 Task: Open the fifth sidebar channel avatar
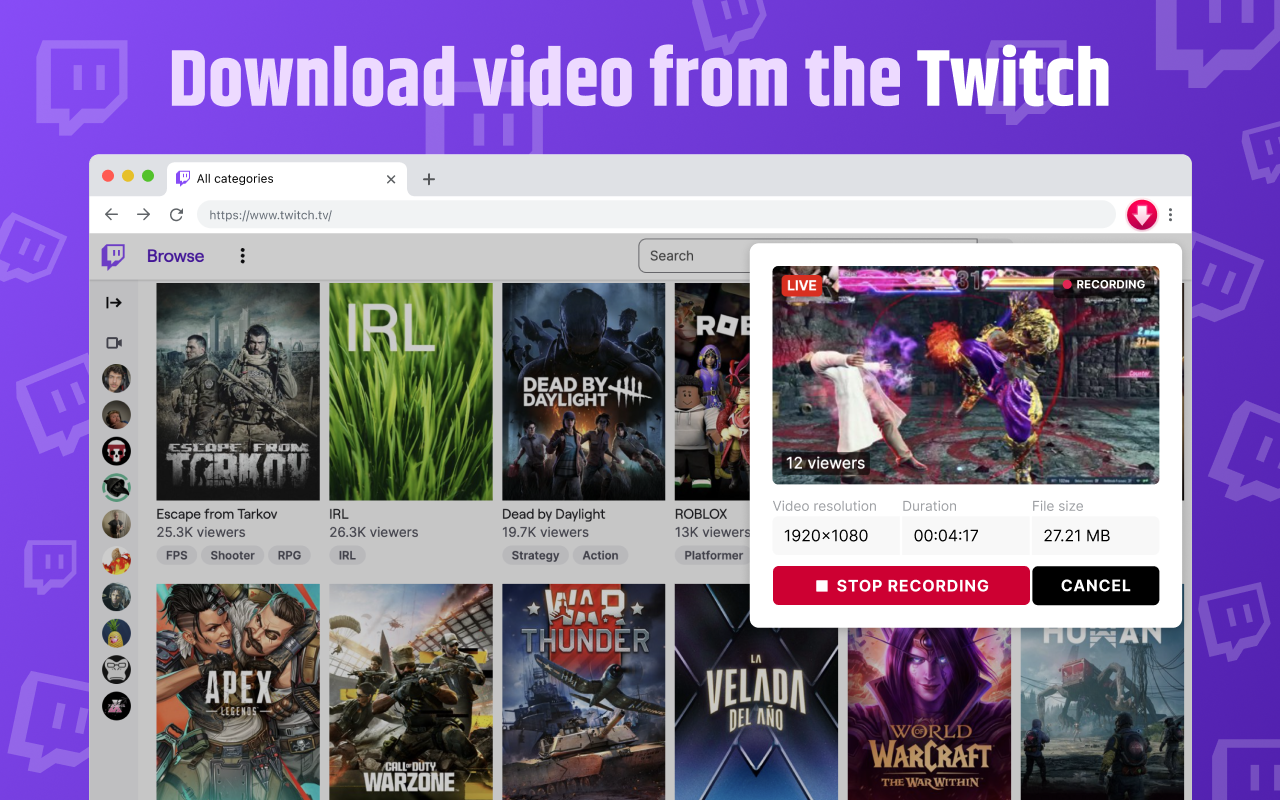pos(116,524)
